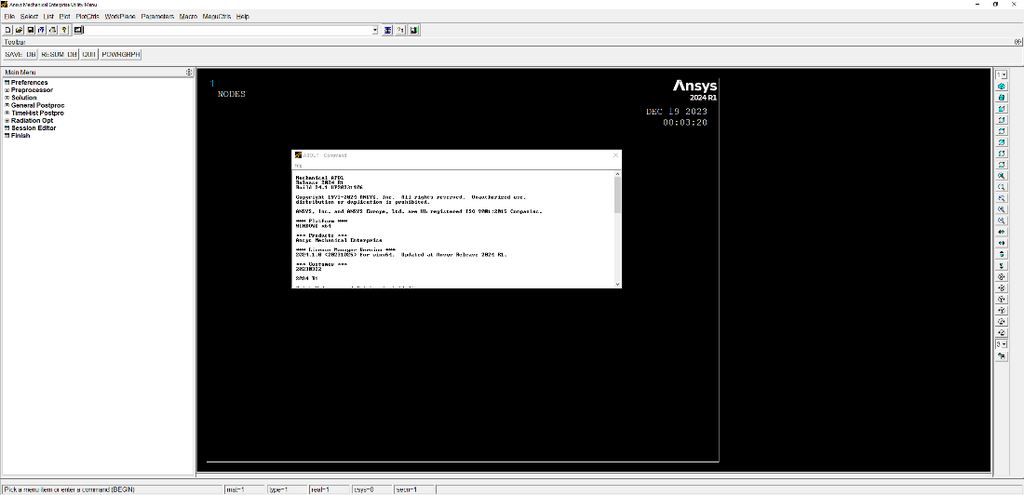Image resolution: width=1024 pixels, height=495 pixels.
Task: Open the WorkPlane menu
Action: pyautogui.click(x=120, y=16)
